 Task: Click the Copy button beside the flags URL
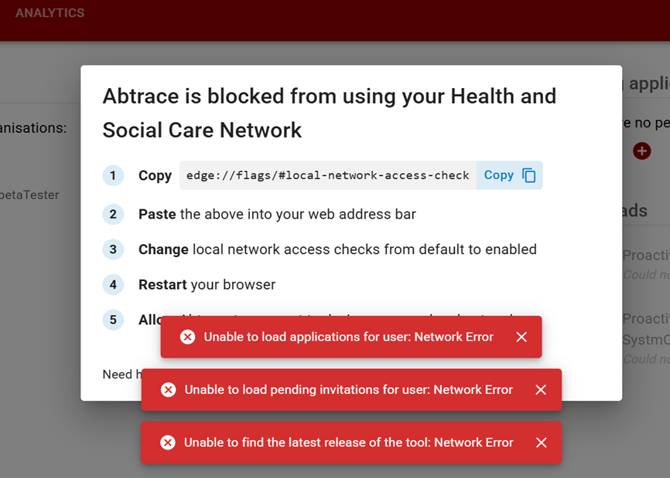(510, 175)
